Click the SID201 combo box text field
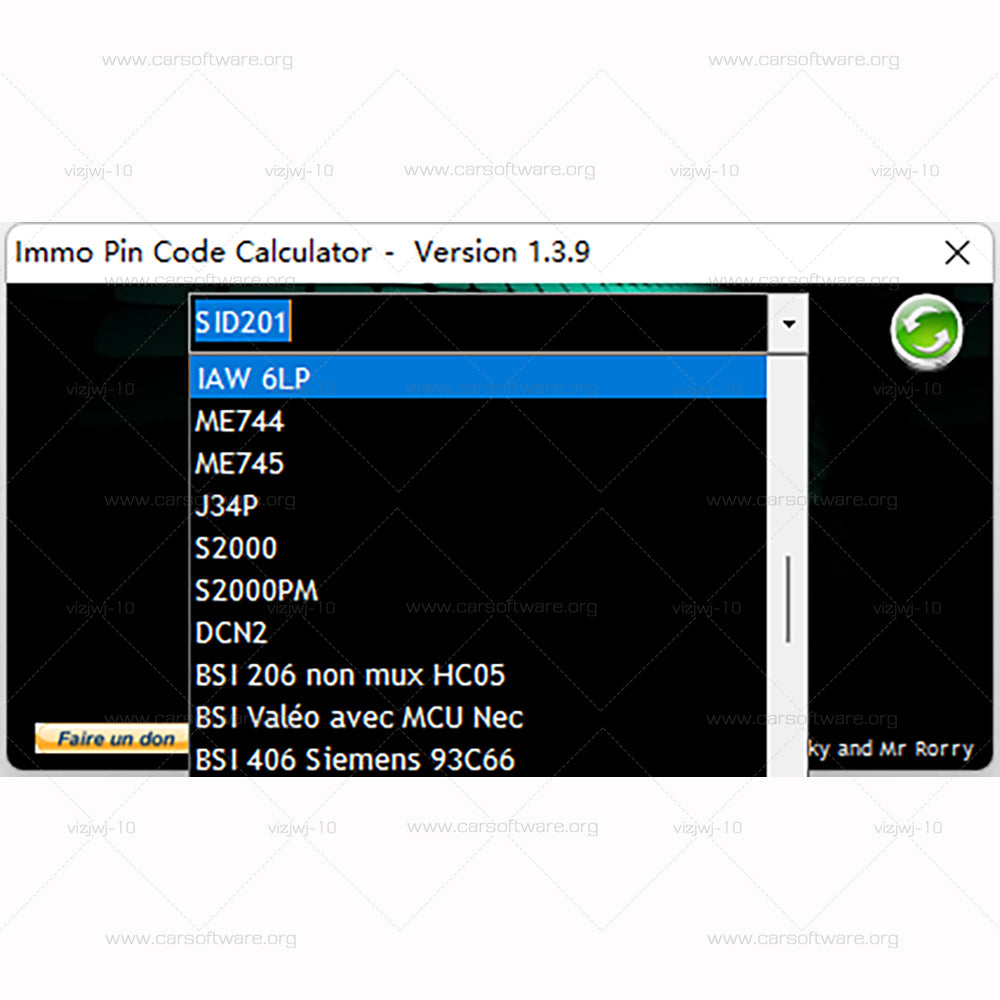This screenshot has height=1000, width=1000. (x=479, y=323)
